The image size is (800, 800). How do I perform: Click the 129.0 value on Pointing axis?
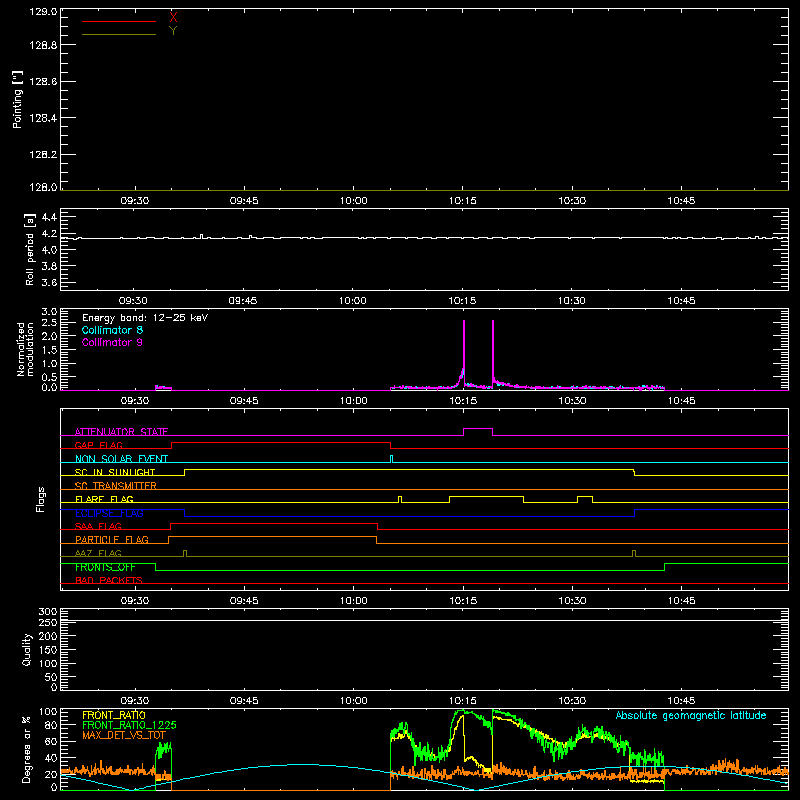pos(43,11)
